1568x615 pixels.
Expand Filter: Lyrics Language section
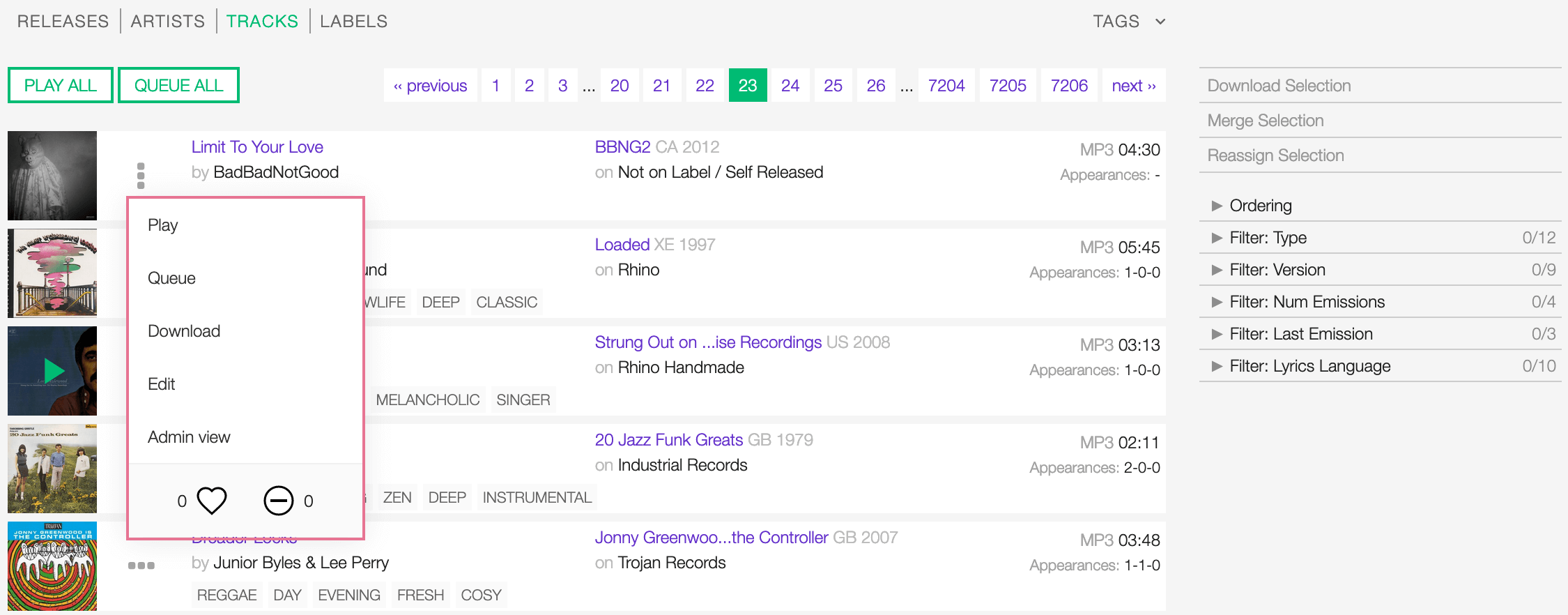[x=1380, y=366]
